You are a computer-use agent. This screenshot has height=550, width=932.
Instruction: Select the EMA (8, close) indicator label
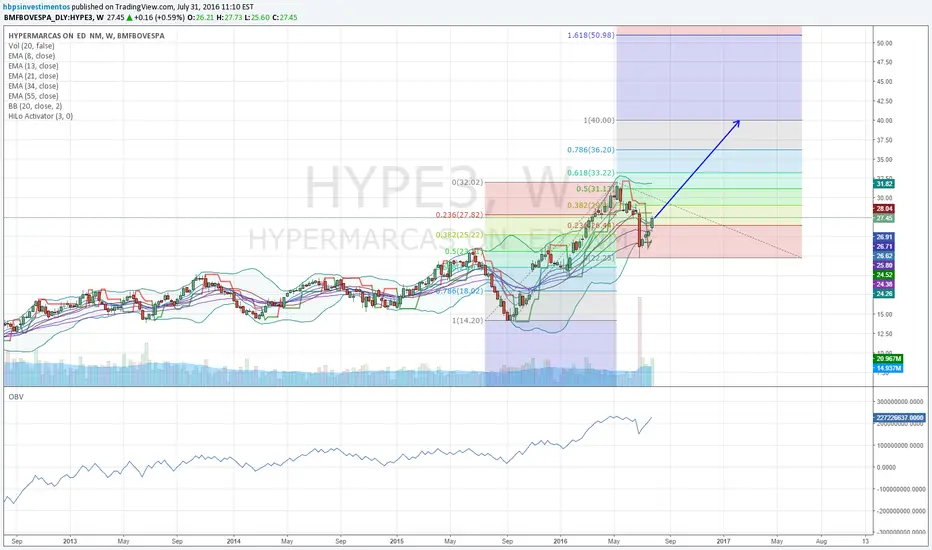(32, 56)
